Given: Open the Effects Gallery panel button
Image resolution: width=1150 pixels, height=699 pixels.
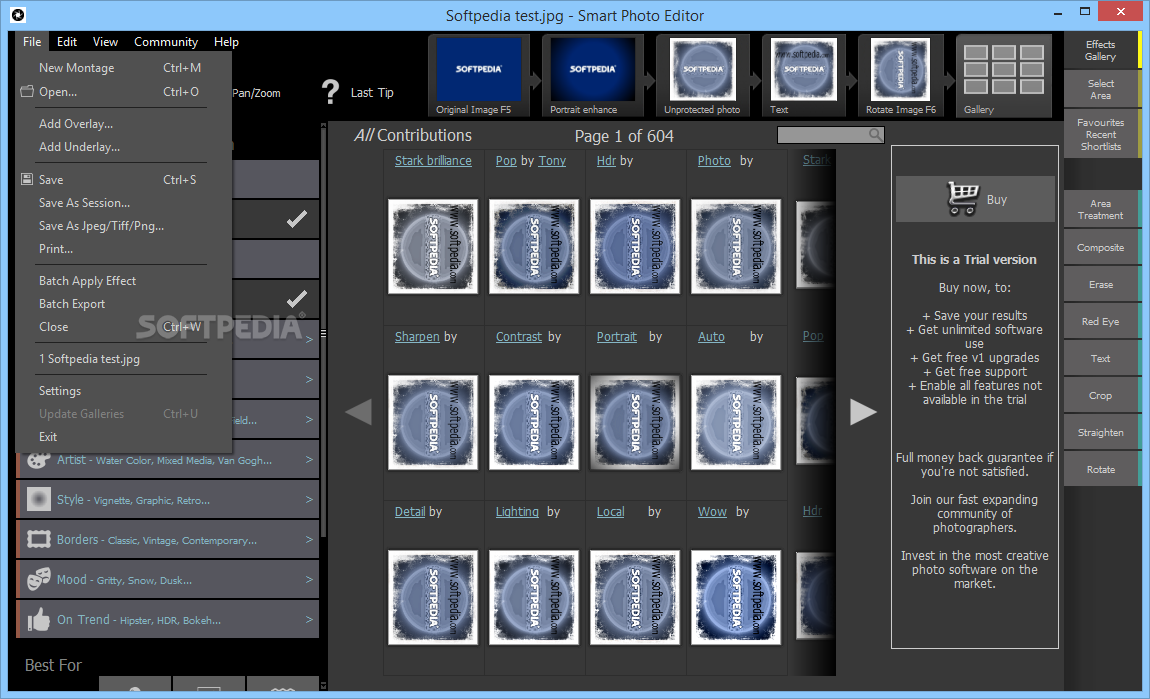Looking at the screenshot, I should click(1101, 51).
